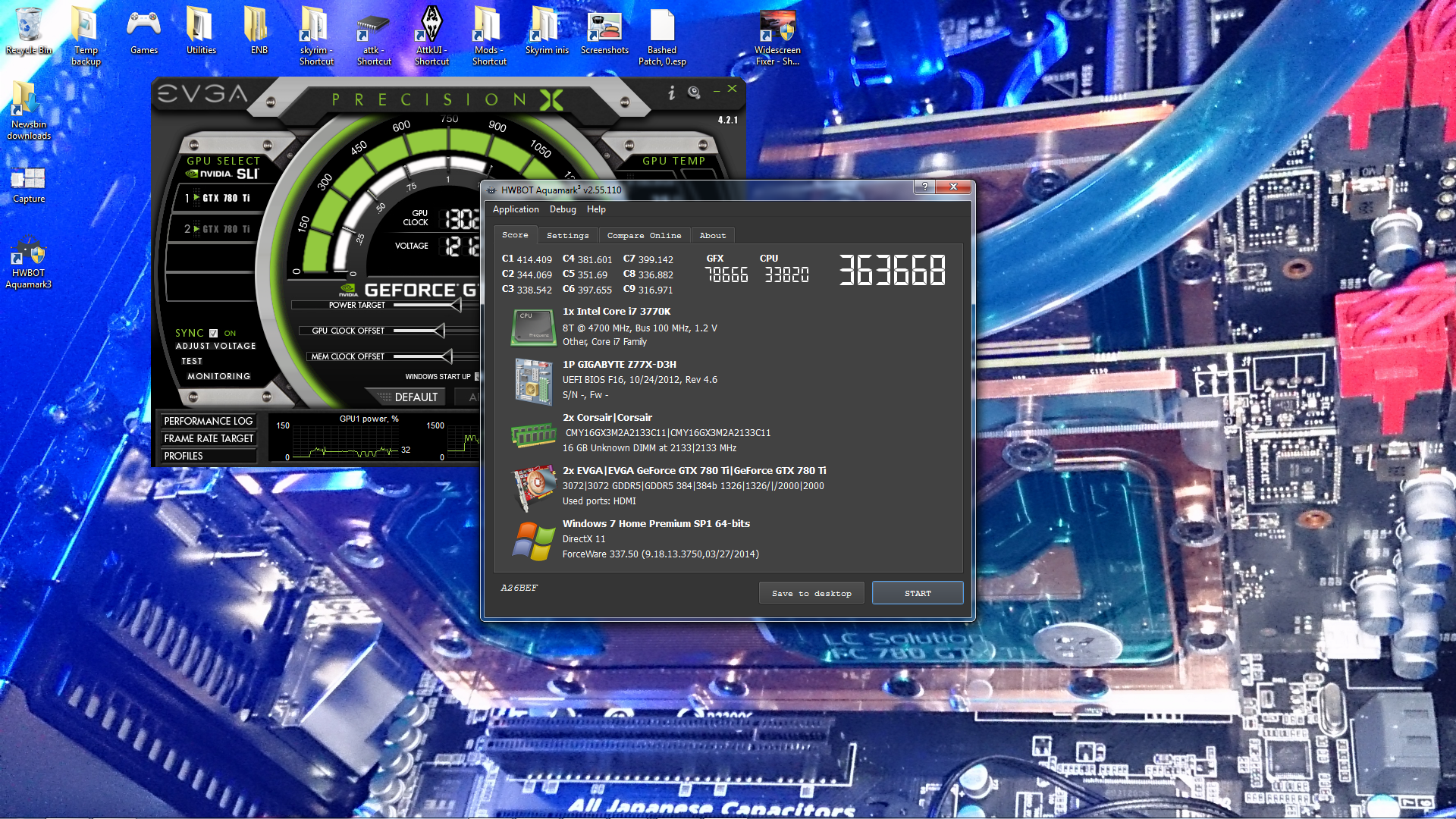This screenshot has width=1456, height=819.
Task: Click the settings gear icon in EVGA Precision X
Action: 694,93
